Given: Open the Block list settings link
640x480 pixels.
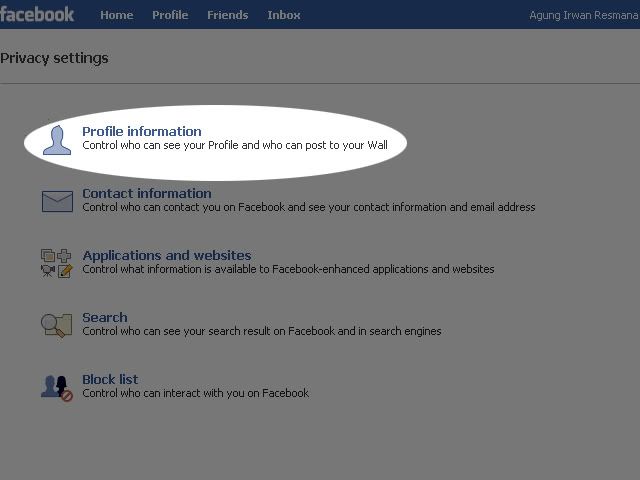Looking at the screenshot, I should click(x=110, y=379).
